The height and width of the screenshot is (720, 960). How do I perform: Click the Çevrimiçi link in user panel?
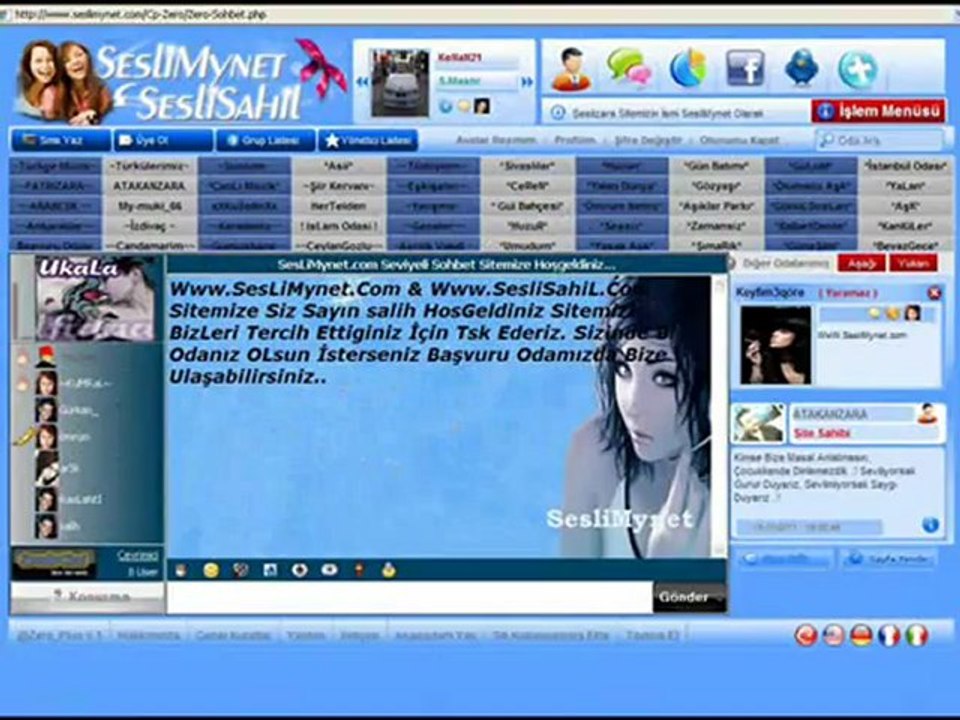tap(138, 555)
